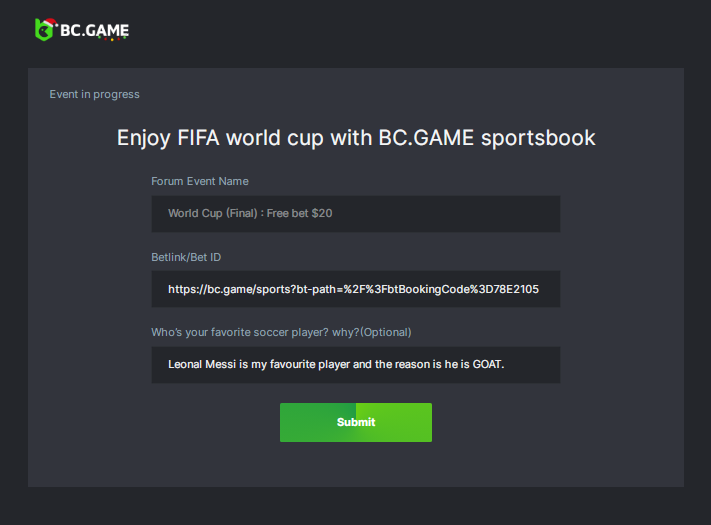Image resolution: width=711 pixels, height=525 pixels.
Task: Click 'BookingCode' portion of the bet link
Action: pyautogui.click(x=447, y=289)
